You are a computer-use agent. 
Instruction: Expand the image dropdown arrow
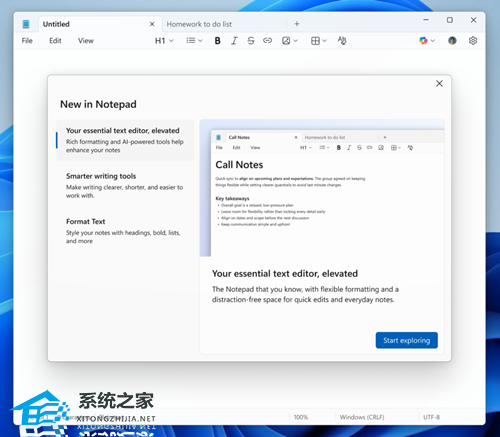(x=295, y=41)
